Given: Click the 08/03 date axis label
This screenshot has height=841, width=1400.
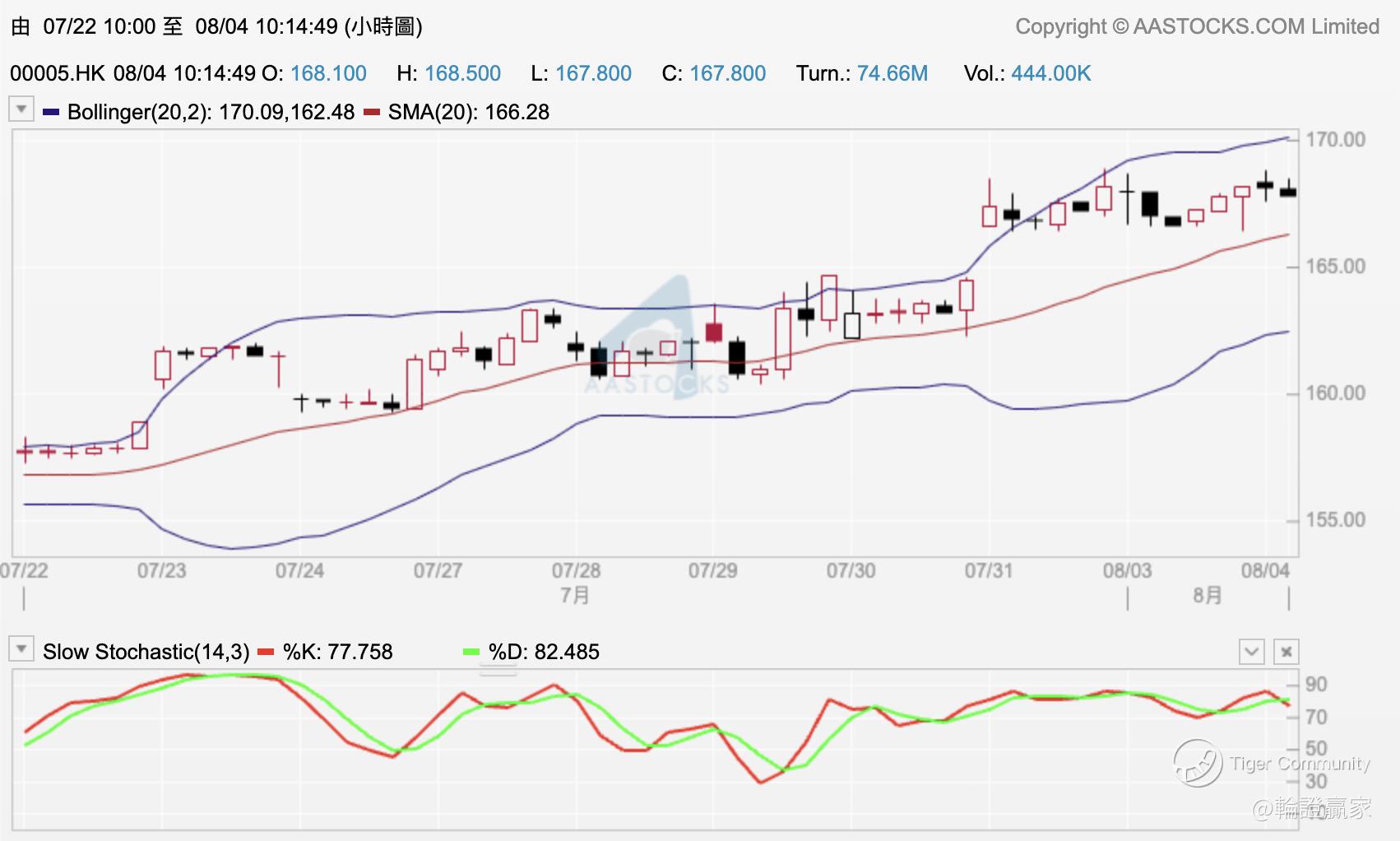Looking at the screenshot, I should 1127,570.
